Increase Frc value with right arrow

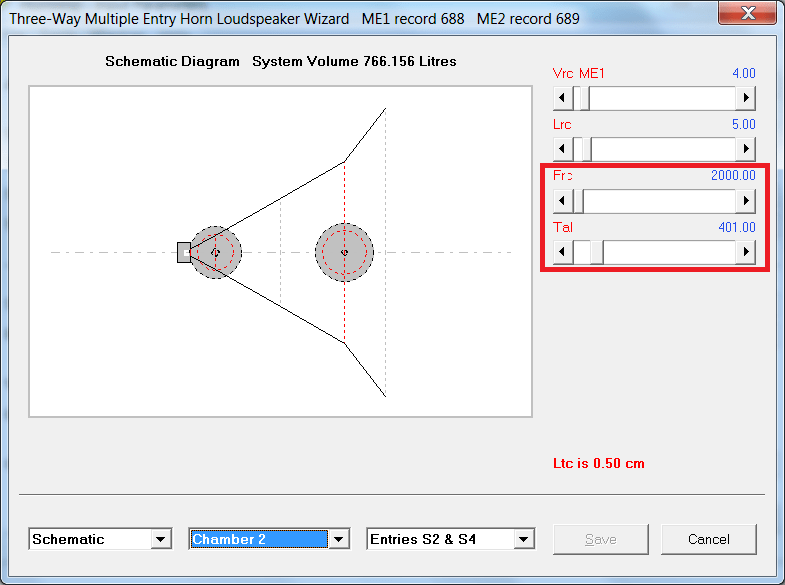745,201
